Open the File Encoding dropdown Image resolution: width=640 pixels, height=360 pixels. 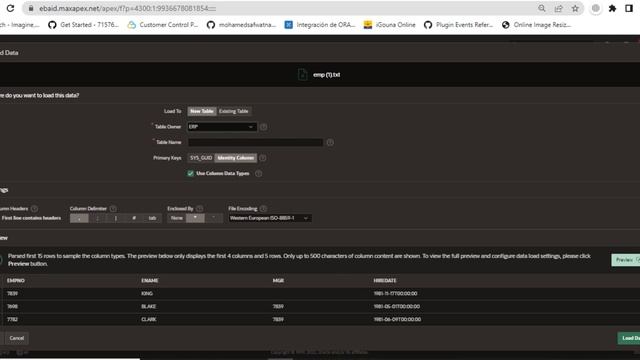pyautogui.click(x=269, y=218)
